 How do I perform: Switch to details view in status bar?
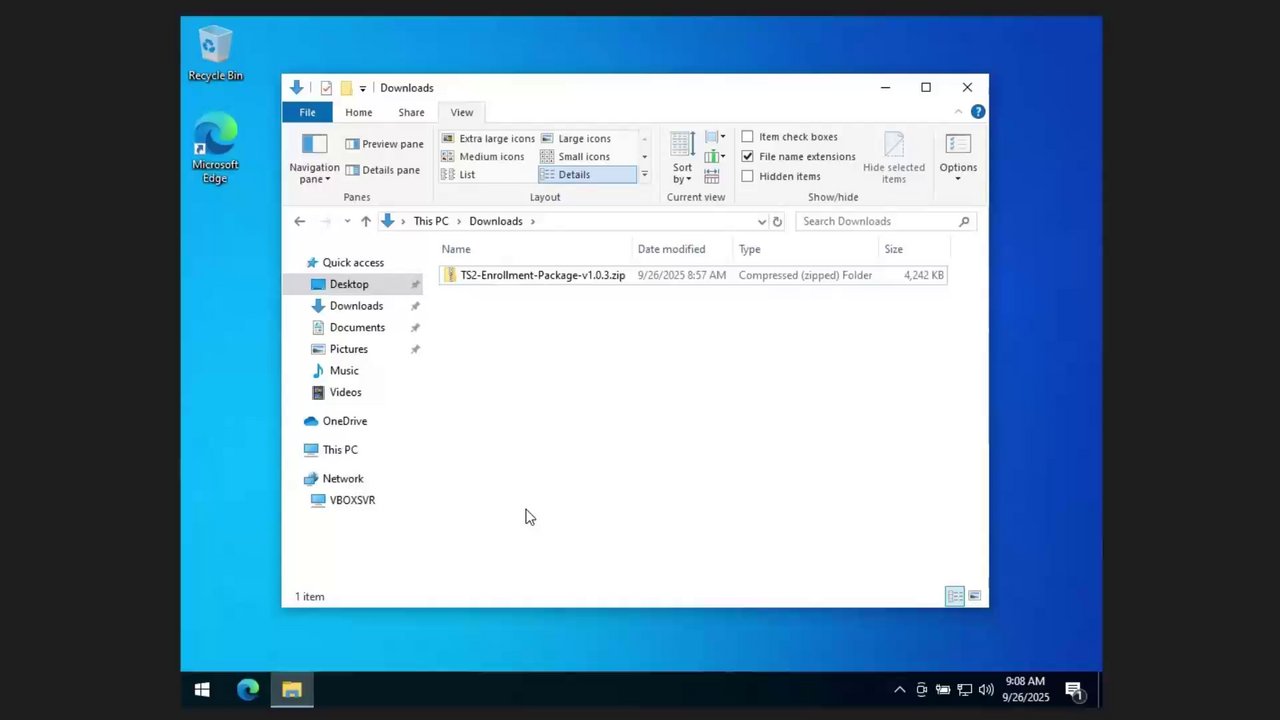(955, 596)
